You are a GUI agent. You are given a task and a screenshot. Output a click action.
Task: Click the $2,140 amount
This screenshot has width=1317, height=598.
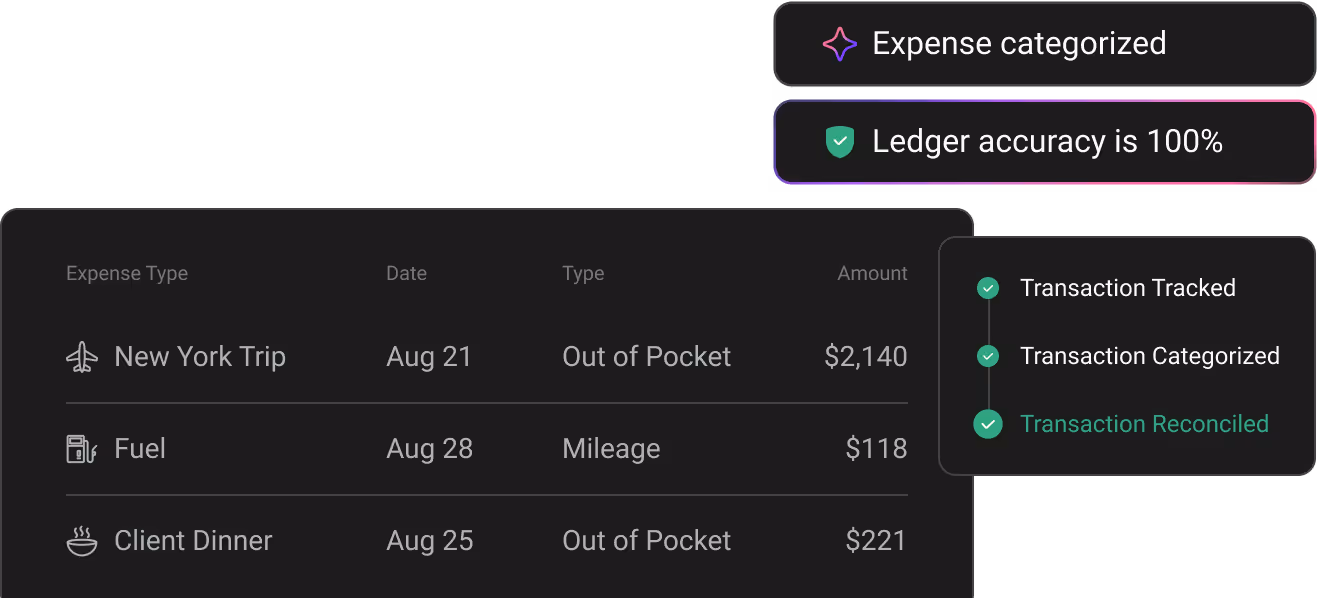[865, 357]
